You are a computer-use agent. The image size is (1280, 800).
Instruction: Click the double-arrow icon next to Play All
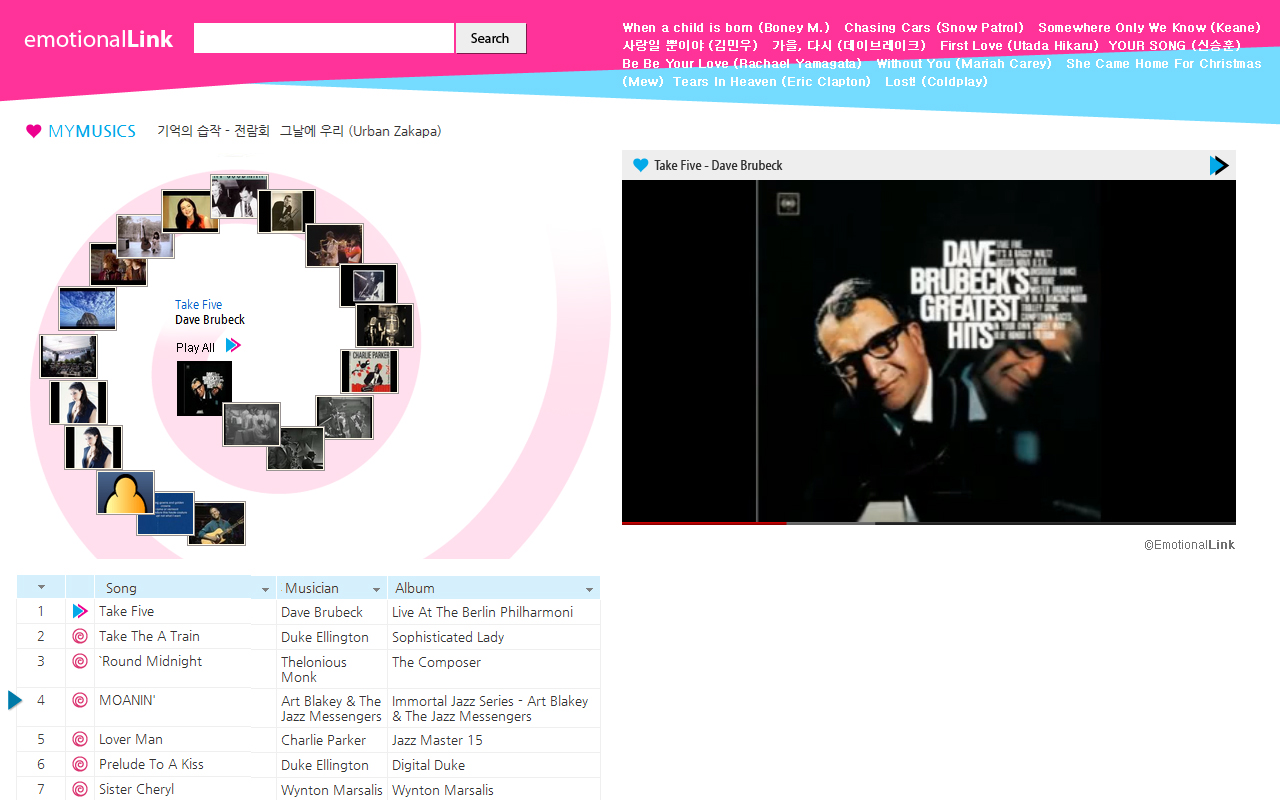point(233,345)
